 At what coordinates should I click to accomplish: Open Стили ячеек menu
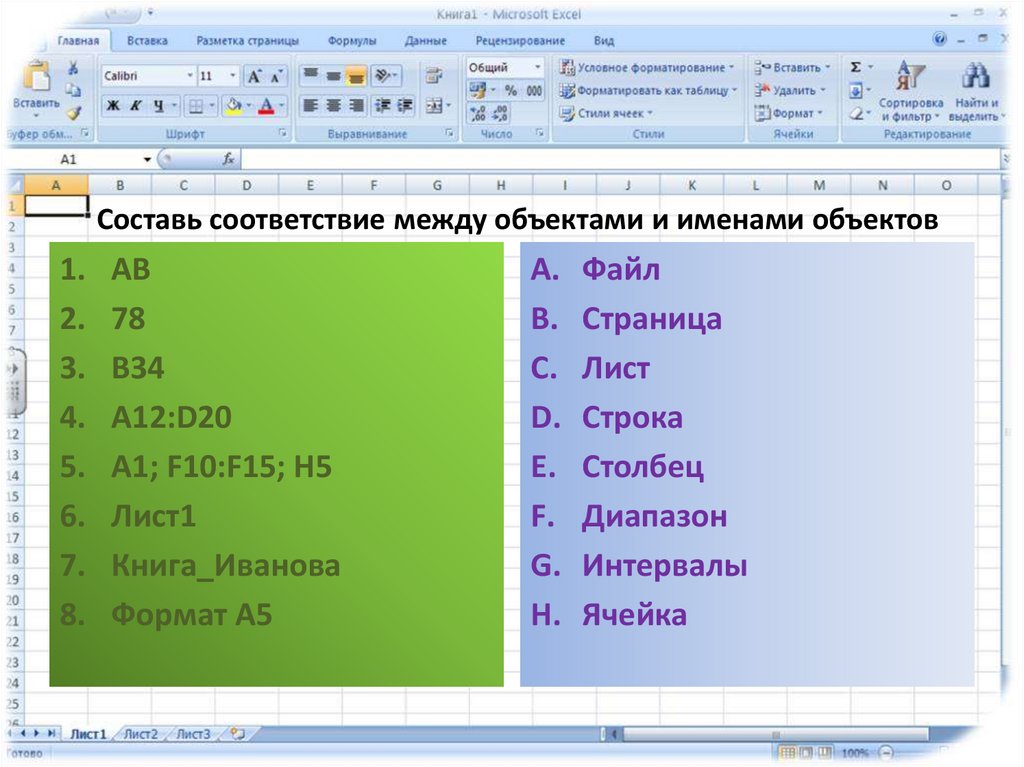click(606, 113)
